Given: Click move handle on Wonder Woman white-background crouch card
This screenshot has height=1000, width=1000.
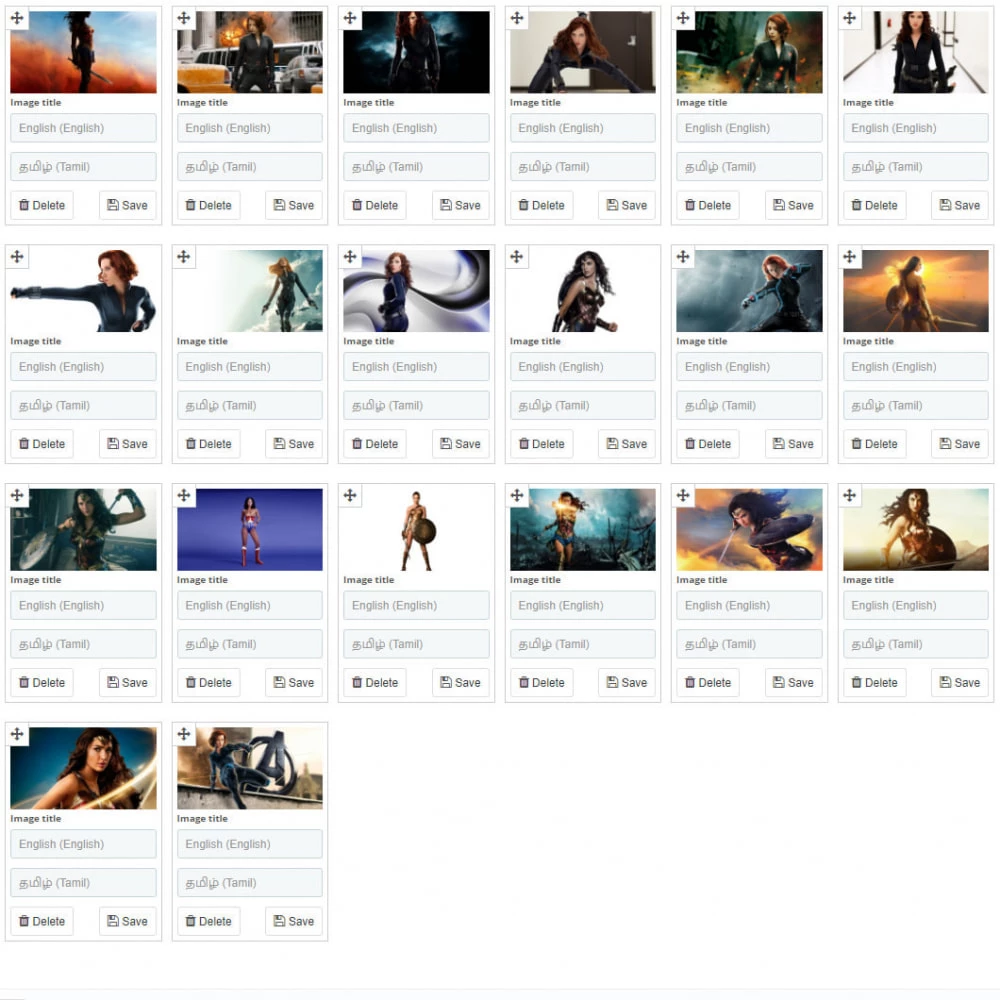Looking at the screenshot, I should tap(517, 256).
